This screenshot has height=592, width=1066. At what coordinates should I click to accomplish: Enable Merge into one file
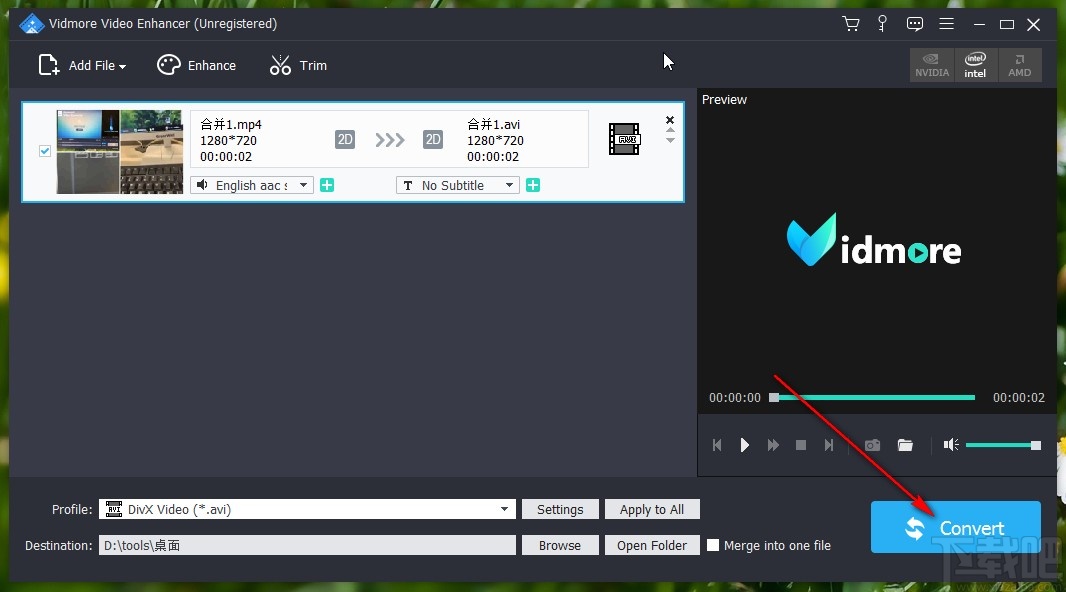tap(713, 545)
